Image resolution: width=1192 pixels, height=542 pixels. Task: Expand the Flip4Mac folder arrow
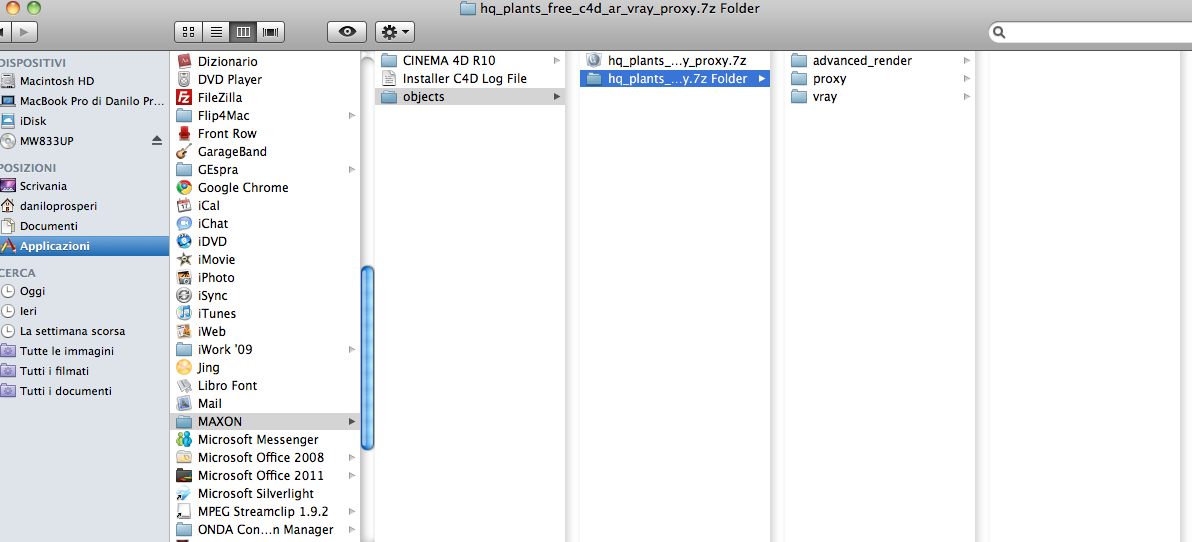(x=351, y=116)
